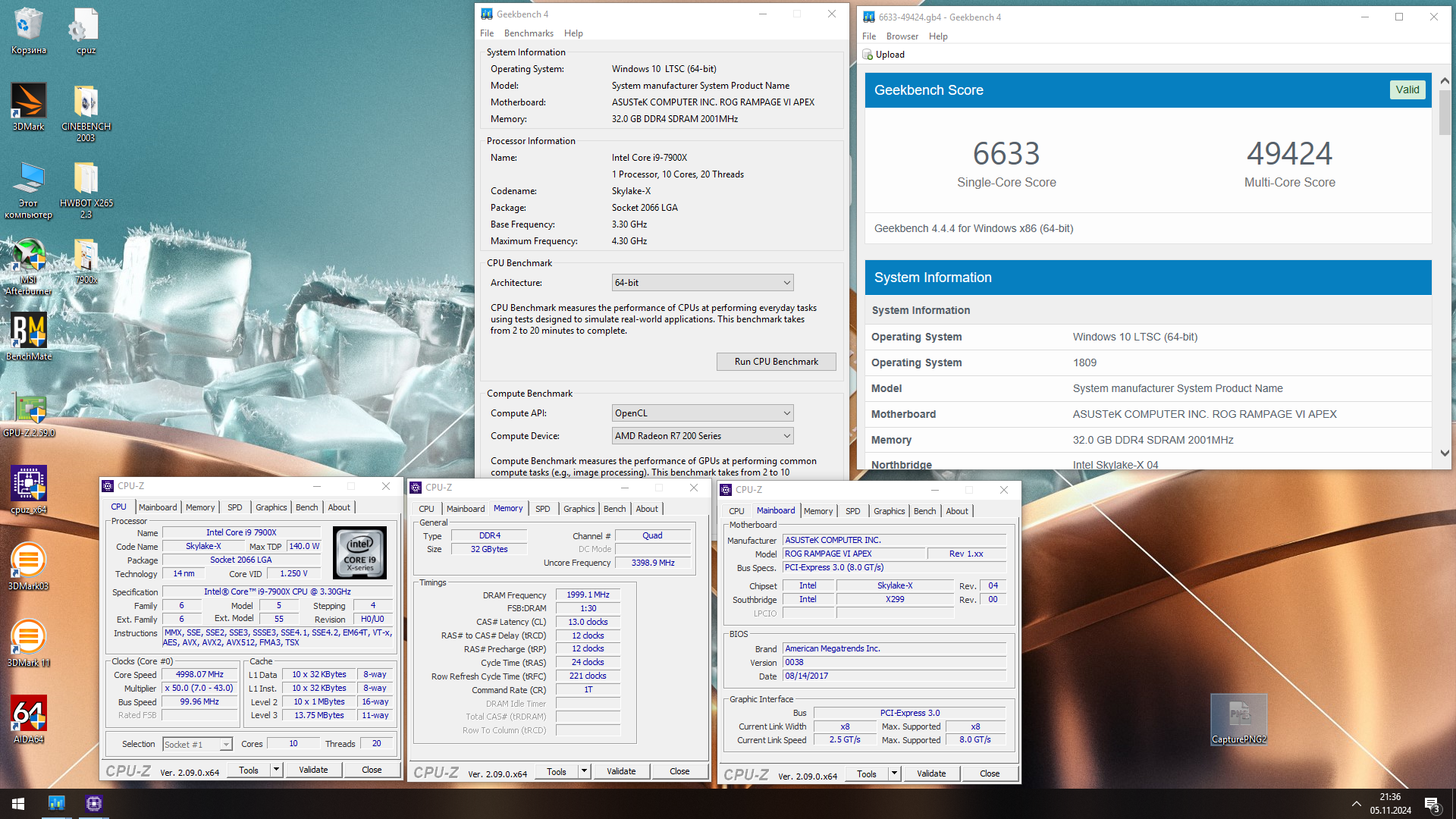Open the CINEBENCH 2003 archive icon
This screenshot has width=1456, height=819.
coord(86,113)
